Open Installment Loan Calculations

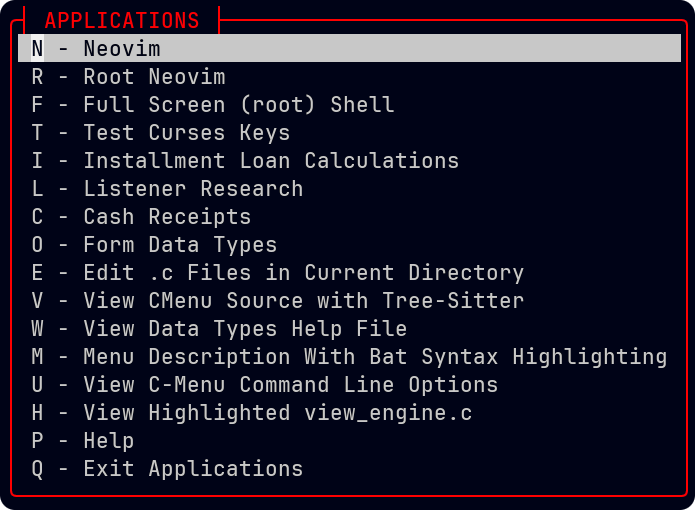tap(270, 161)
